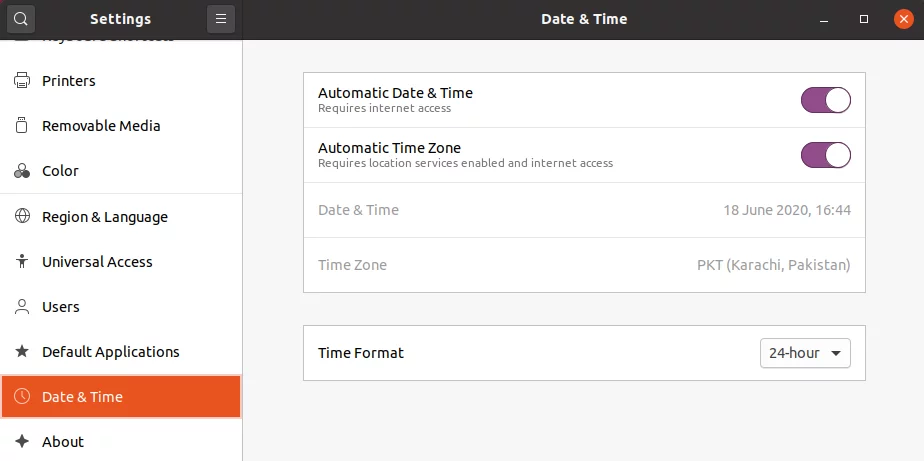Open the 24-hour Time Format dropdown
Image resolution: width=924 pixels, height=461 pixels.
point(805,353)
